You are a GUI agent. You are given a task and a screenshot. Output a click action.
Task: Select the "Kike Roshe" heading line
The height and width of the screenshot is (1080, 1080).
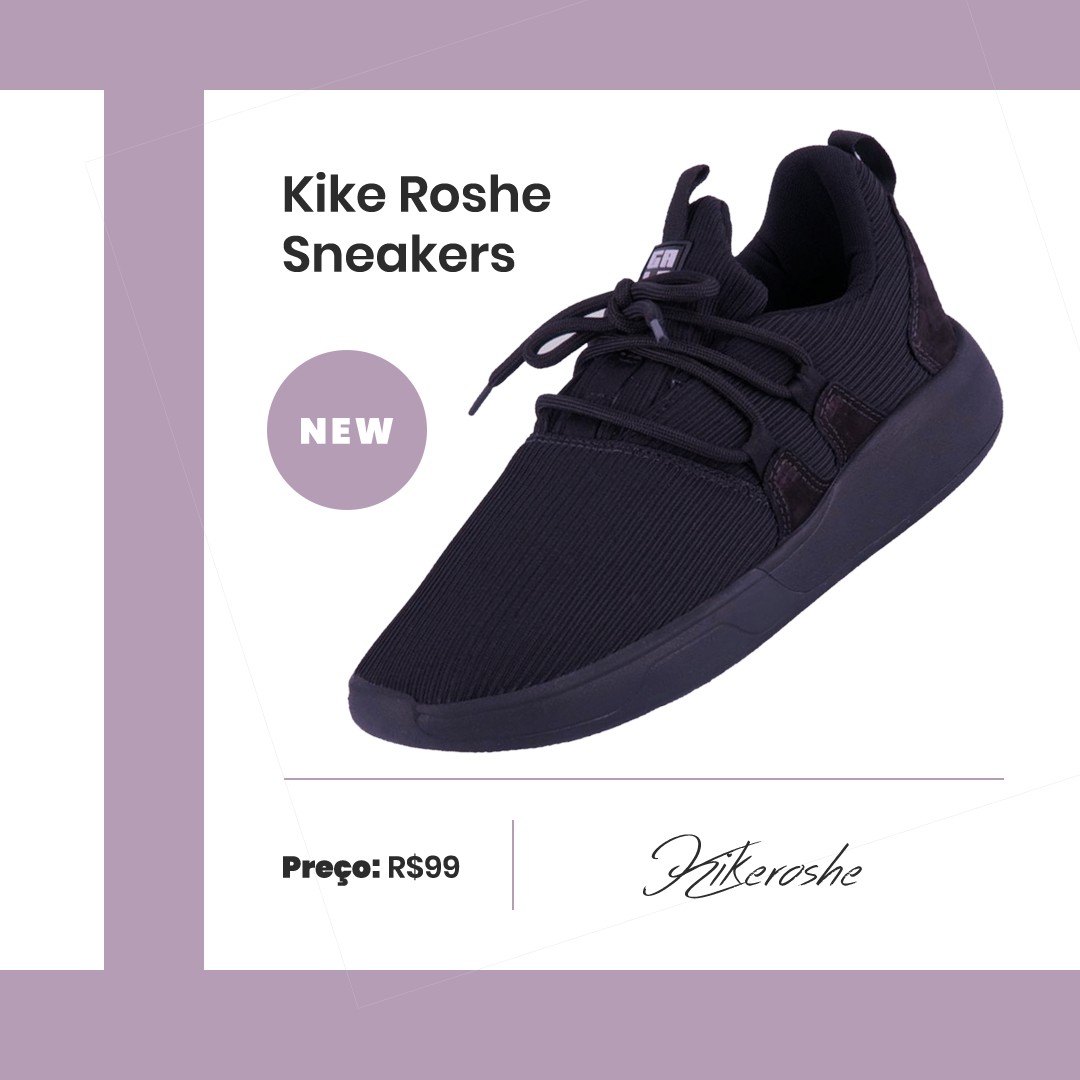(x=416, y=194)
